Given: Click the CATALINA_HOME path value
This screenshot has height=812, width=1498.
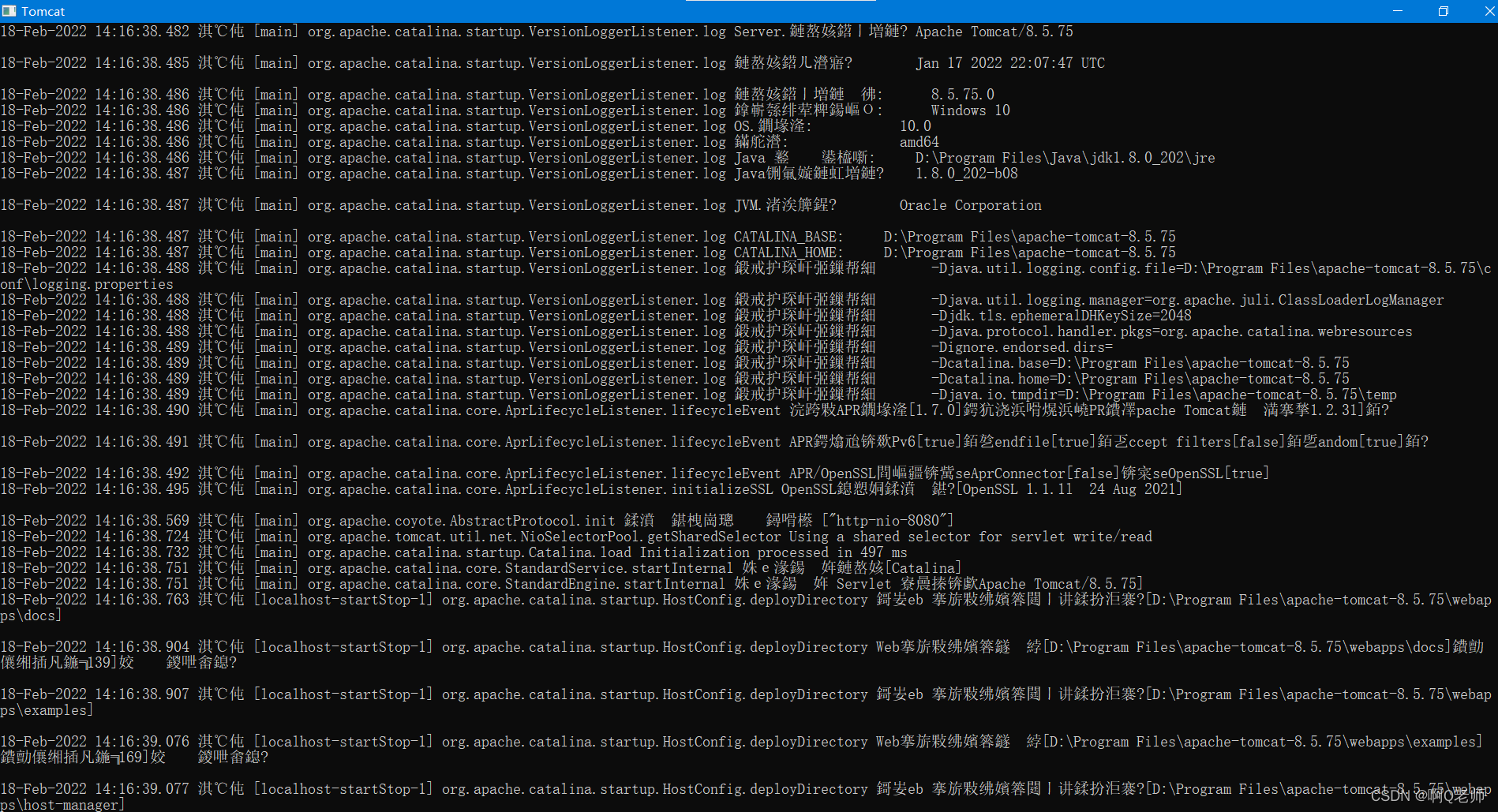Looking at the screenshot, I should (x=1030, y=253).
